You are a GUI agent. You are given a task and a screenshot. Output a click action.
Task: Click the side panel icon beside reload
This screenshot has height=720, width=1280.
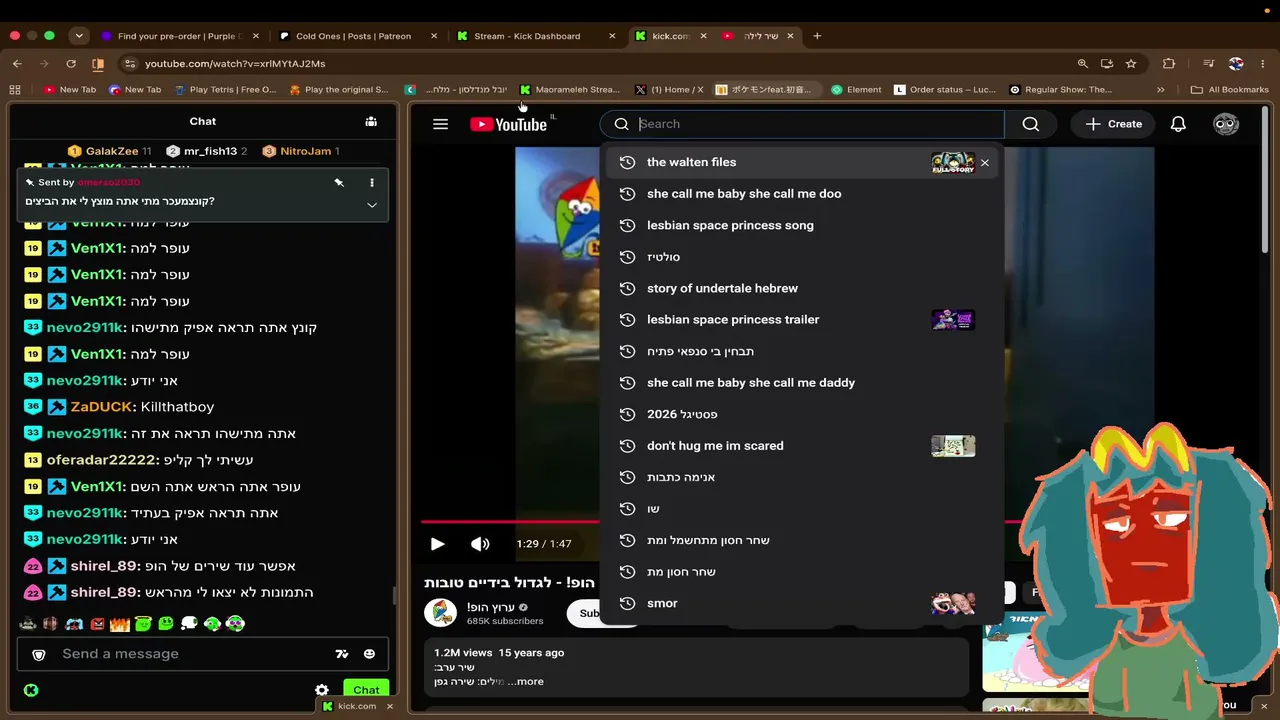(98, 64)
